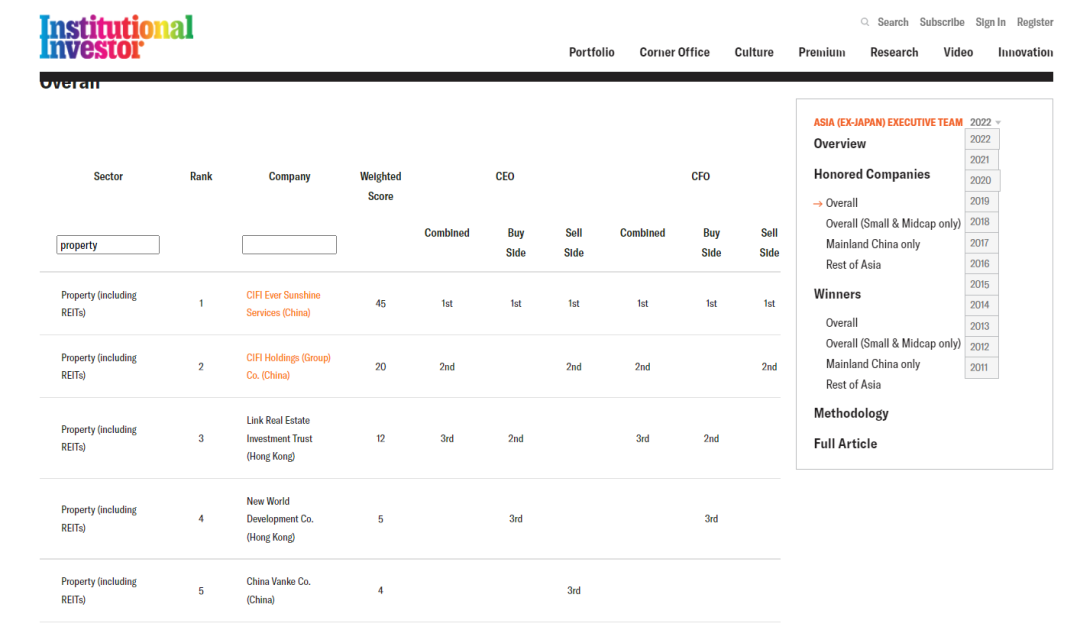
Task: Select 2016 from the year list
Action: pos(981,264)
